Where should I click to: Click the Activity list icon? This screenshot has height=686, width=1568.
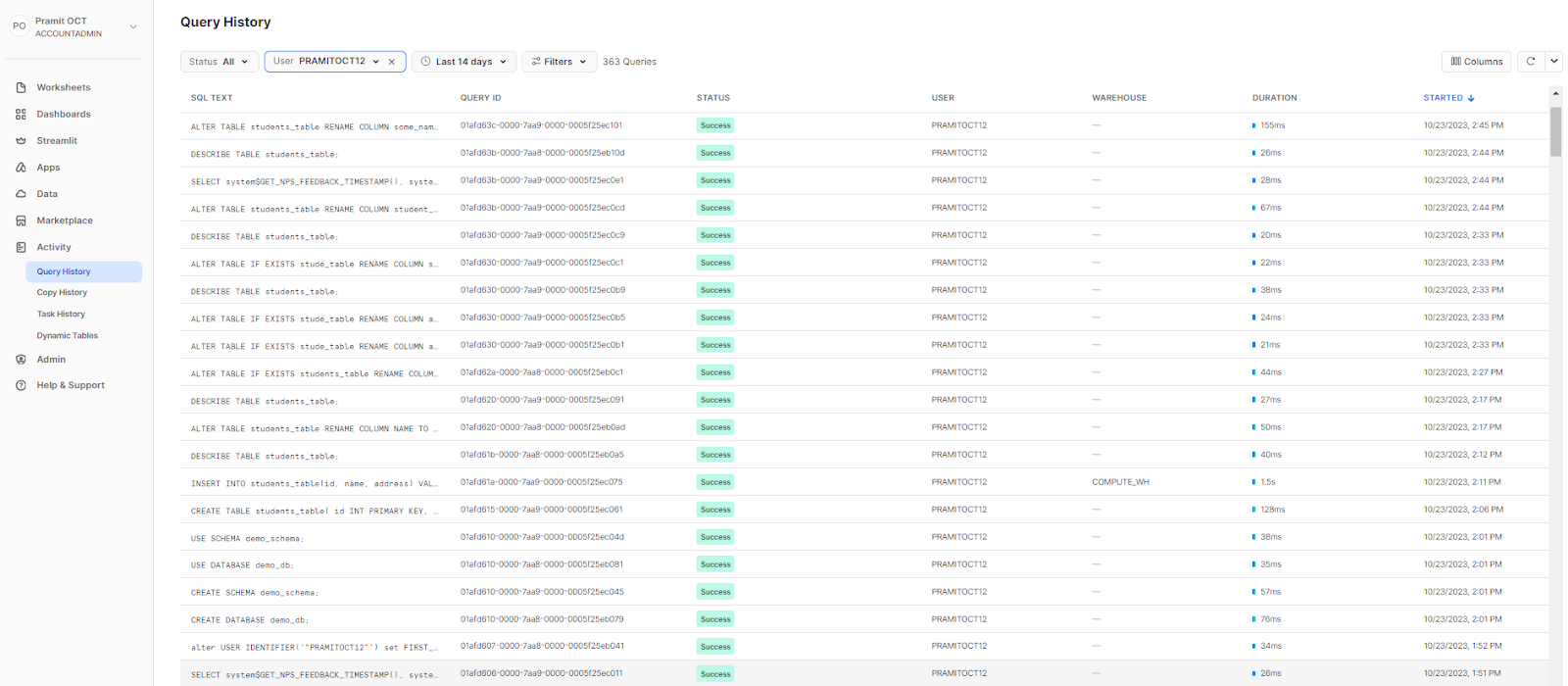tap(21, 247)
